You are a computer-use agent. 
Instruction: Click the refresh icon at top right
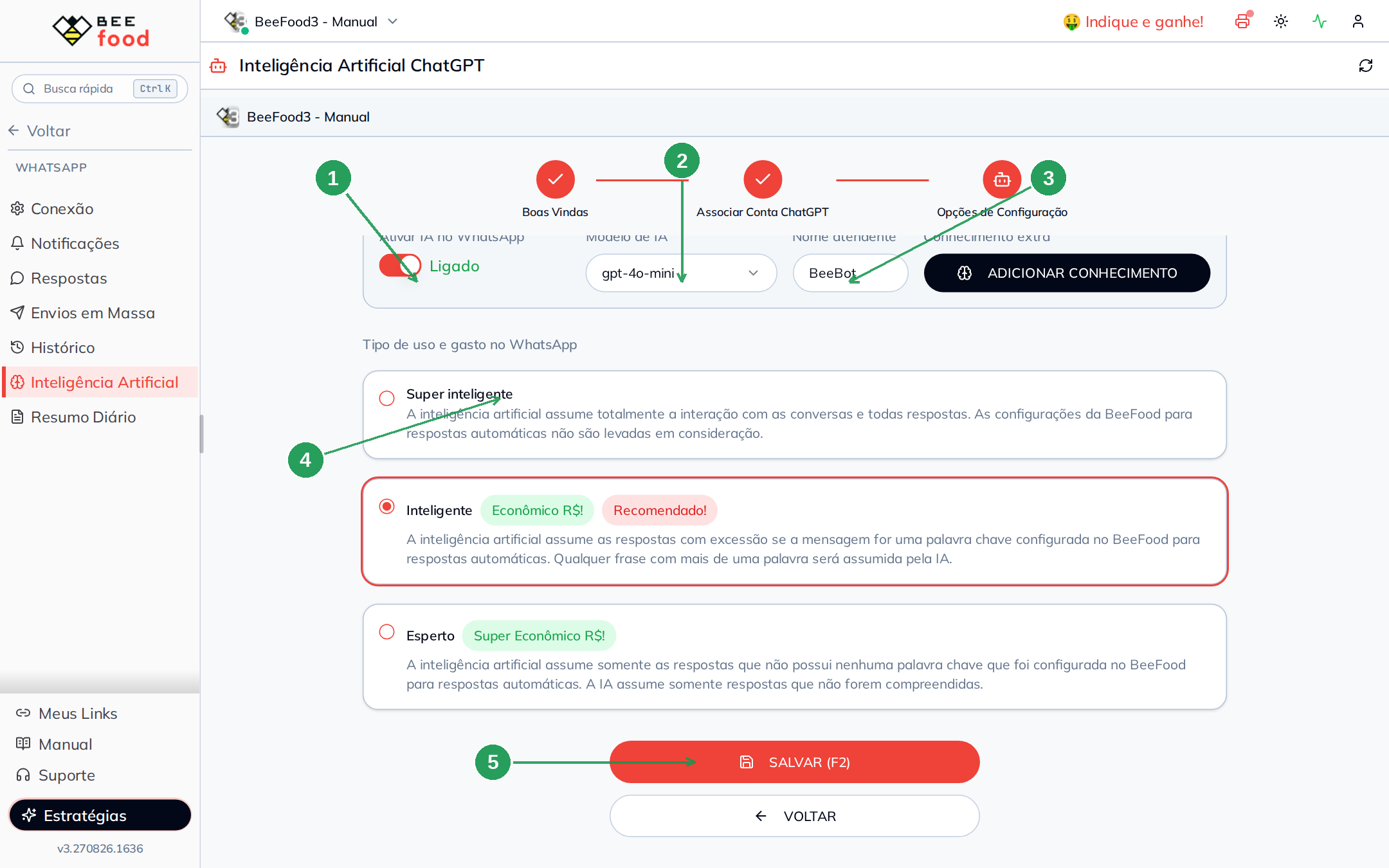[1366, 66]
